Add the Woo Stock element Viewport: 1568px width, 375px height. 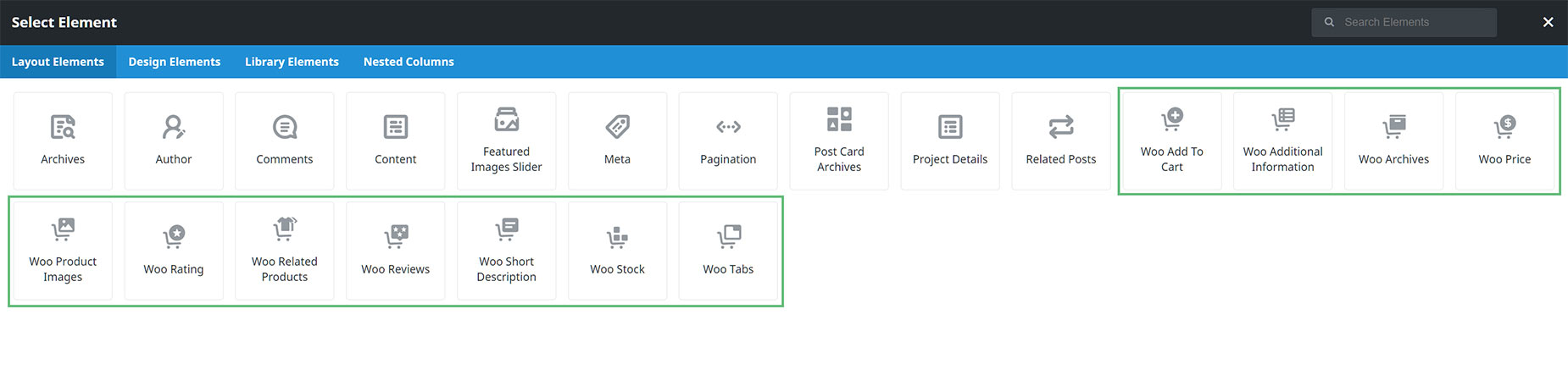618,251
